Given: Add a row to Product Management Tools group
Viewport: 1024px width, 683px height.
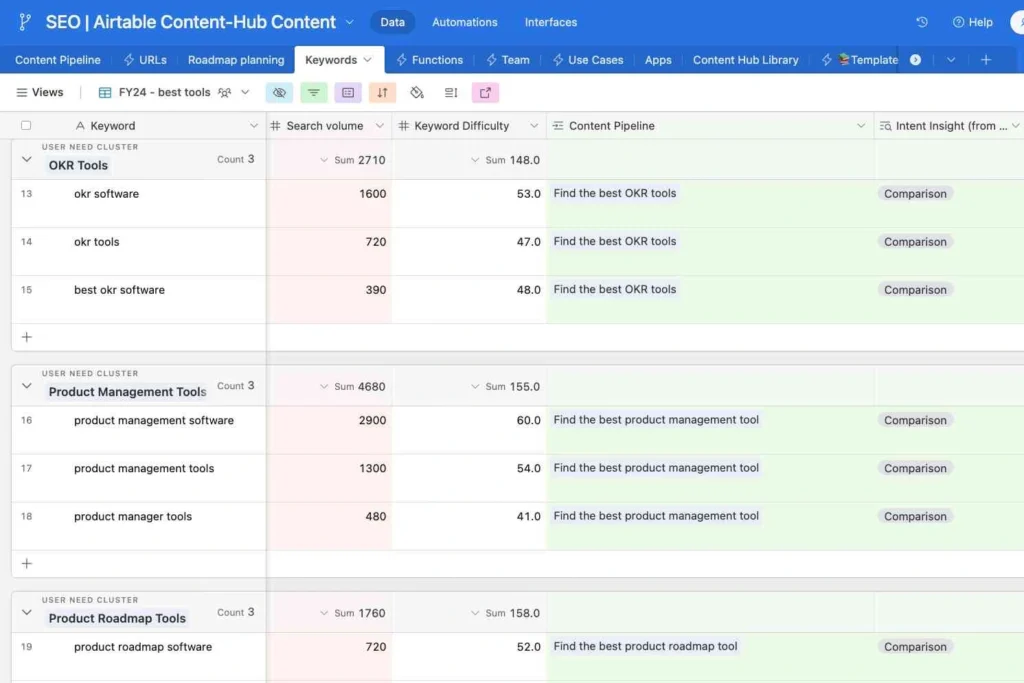Looking at the screenshot, I should tap(27, 564).
